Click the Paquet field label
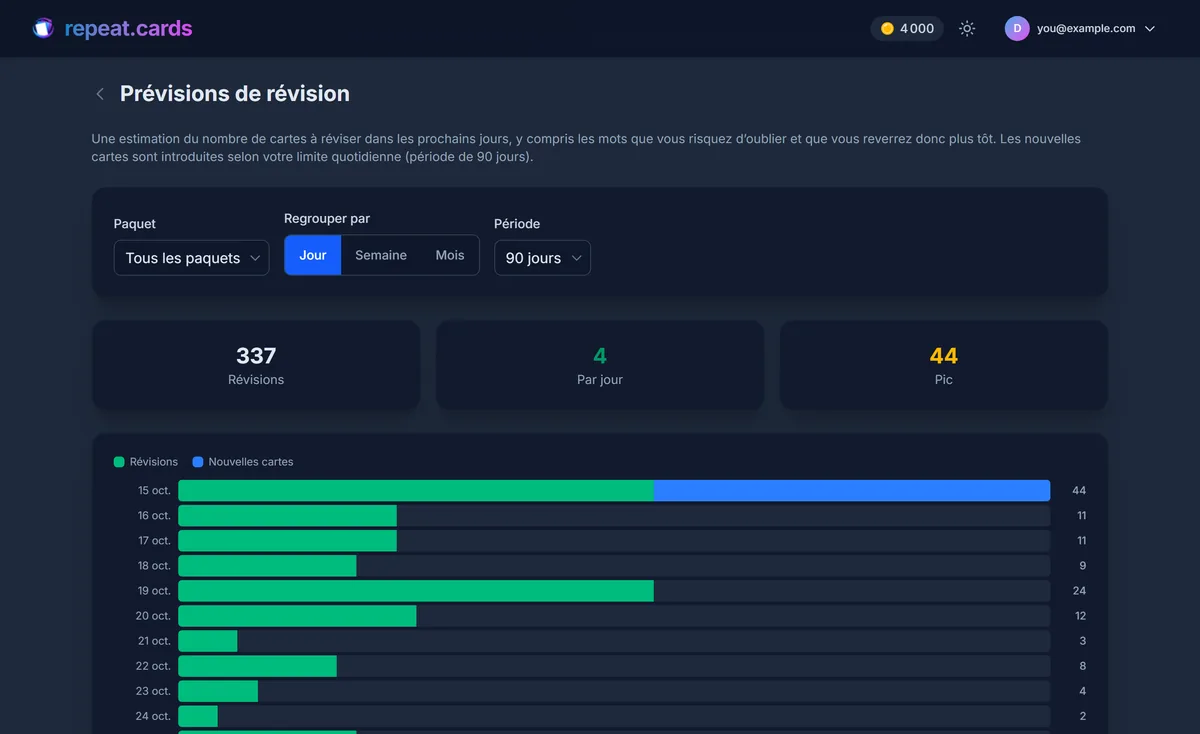Image resolution: width=1200 pixels, height=734 pixels. [135, 224]
